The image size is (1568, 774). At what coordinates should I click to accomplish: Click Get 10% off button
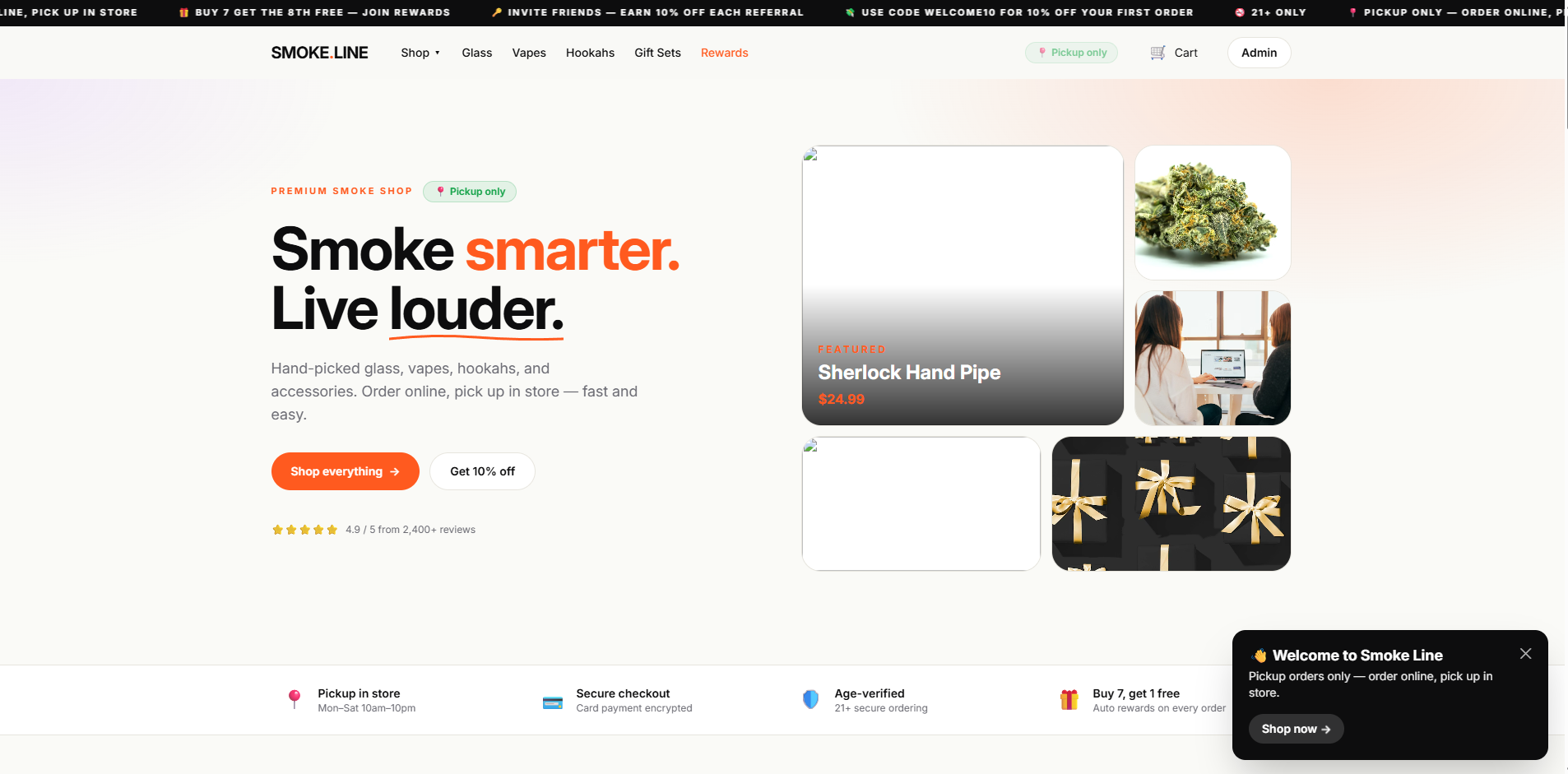click(x=482, y=471)
